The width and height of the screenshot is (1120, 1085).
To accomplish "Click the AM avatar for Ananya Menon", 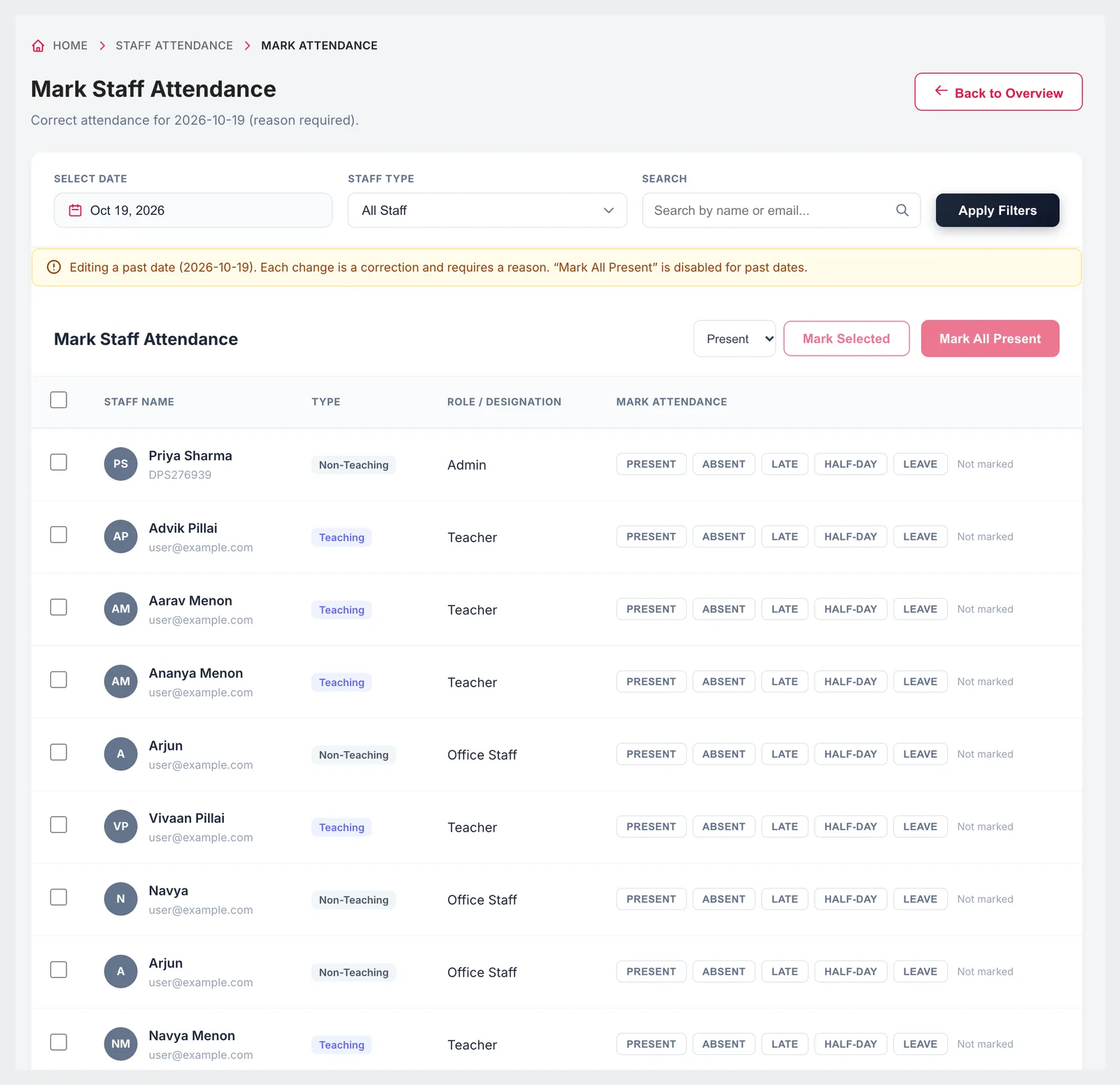I will click(120, 682).
